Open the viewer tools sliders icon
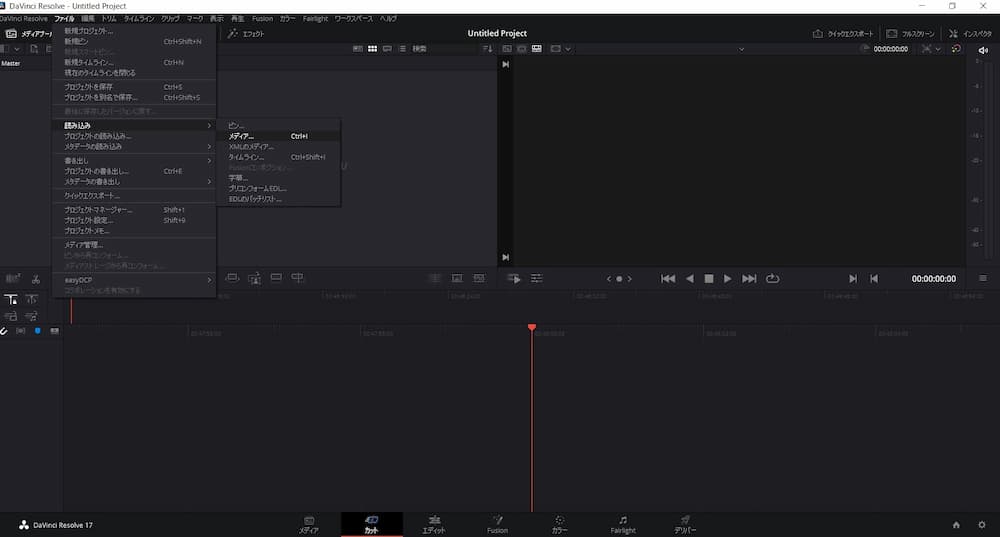Screen dimensions: 1000x537 click(x=536, y=278)
